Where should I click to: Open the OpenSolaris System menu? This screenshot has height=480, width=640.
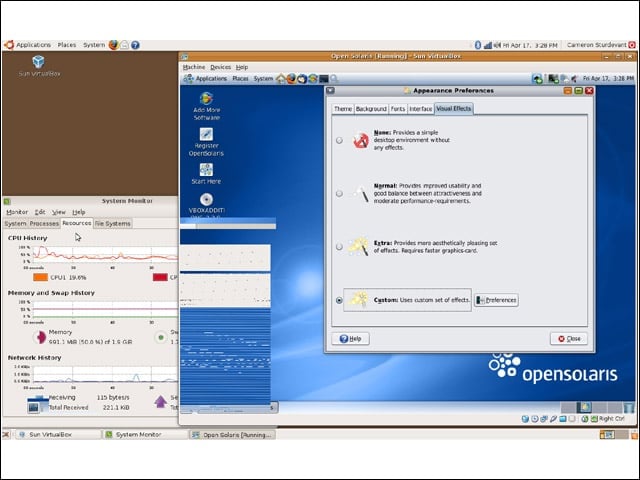263,79
